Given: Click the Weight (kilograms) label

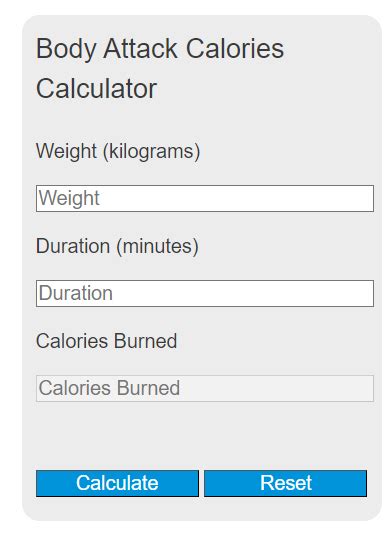Looking at the screenshot, I should 118,152.
